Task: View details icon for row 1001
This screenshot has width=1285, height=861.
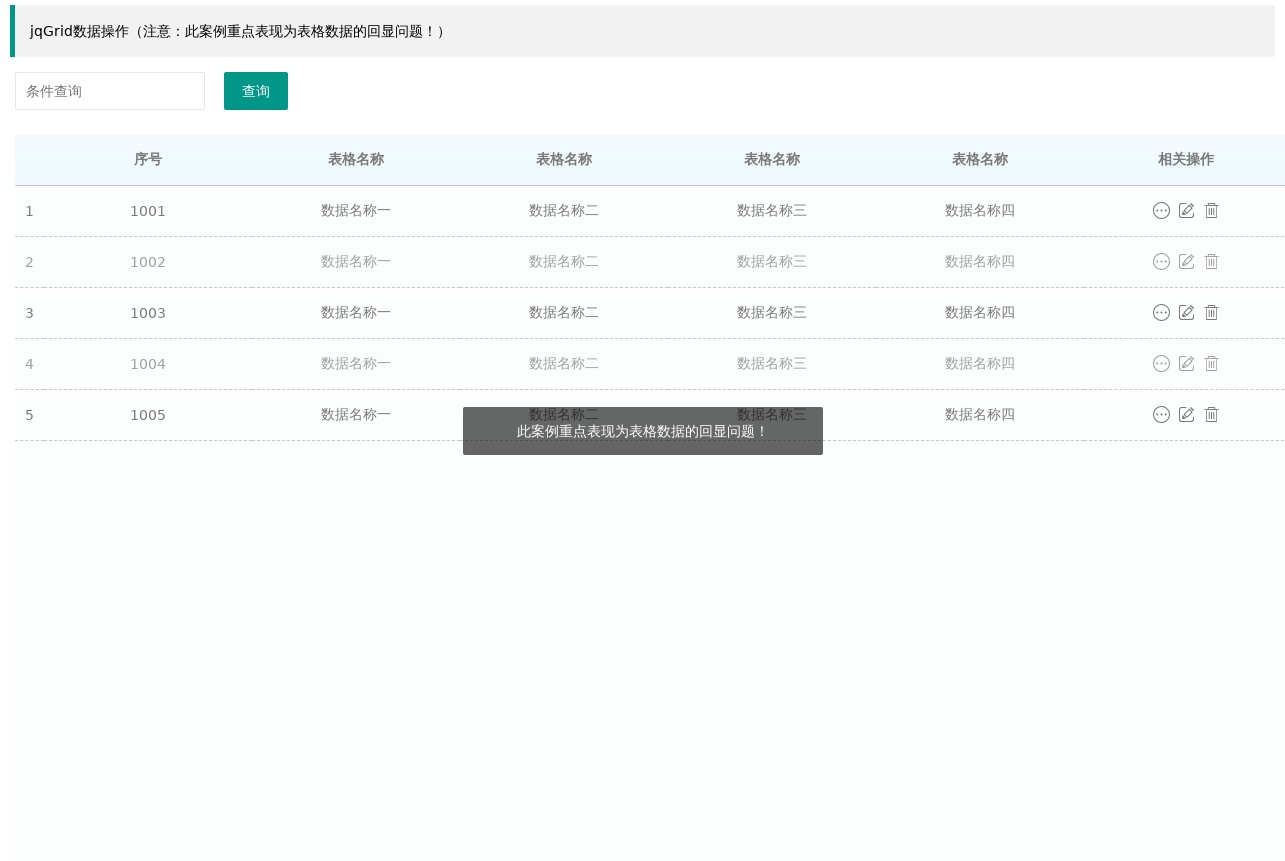Action: pos(1161,211)
